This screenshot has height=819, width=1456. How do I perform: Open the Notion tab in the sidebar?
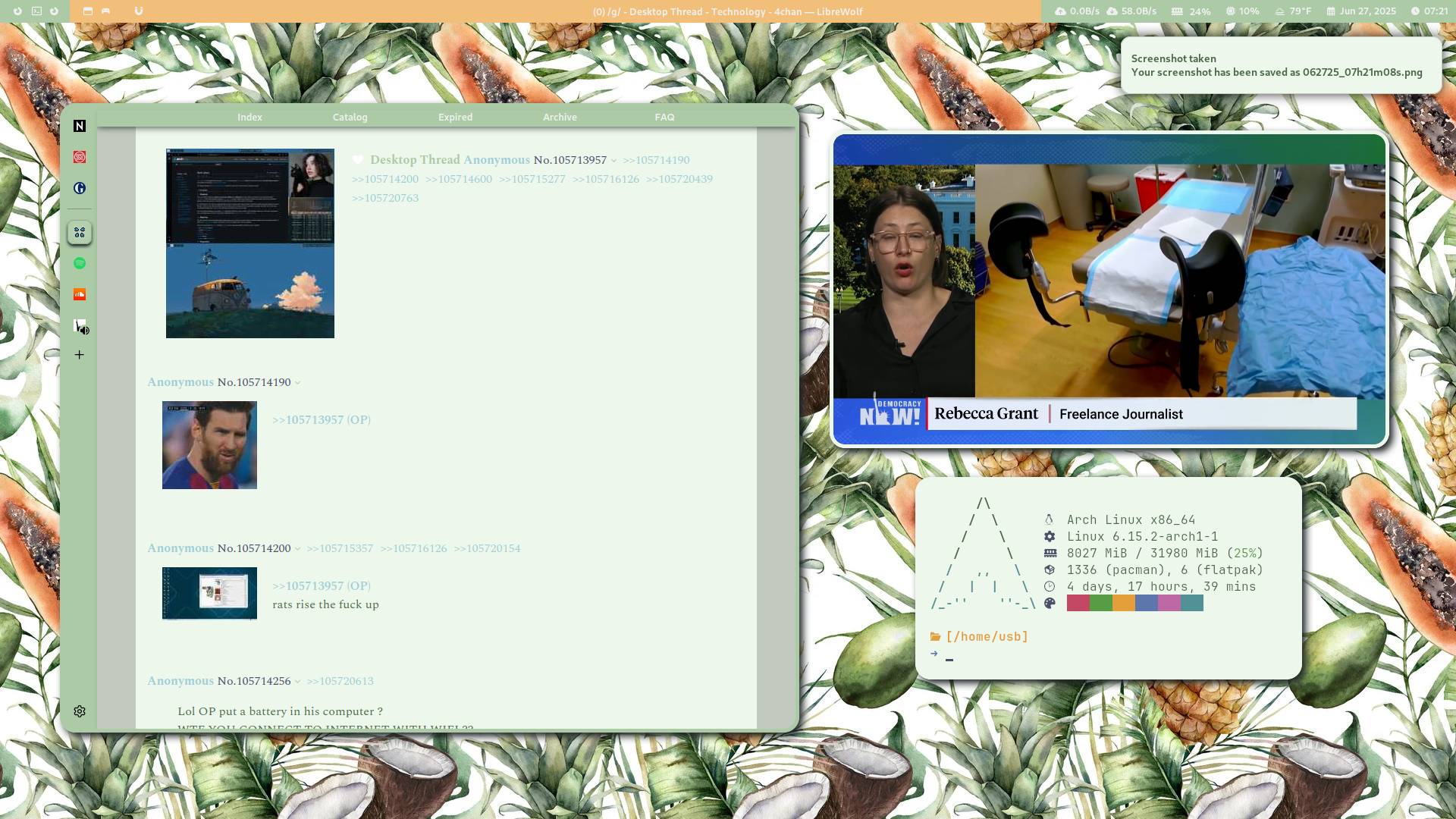click(80, 126)
